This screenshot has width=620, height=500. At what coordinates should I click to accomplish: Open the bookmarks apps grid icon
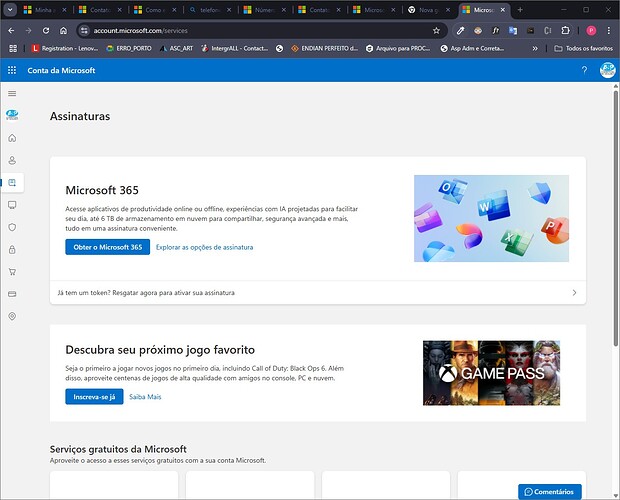(x=13, y=48)
